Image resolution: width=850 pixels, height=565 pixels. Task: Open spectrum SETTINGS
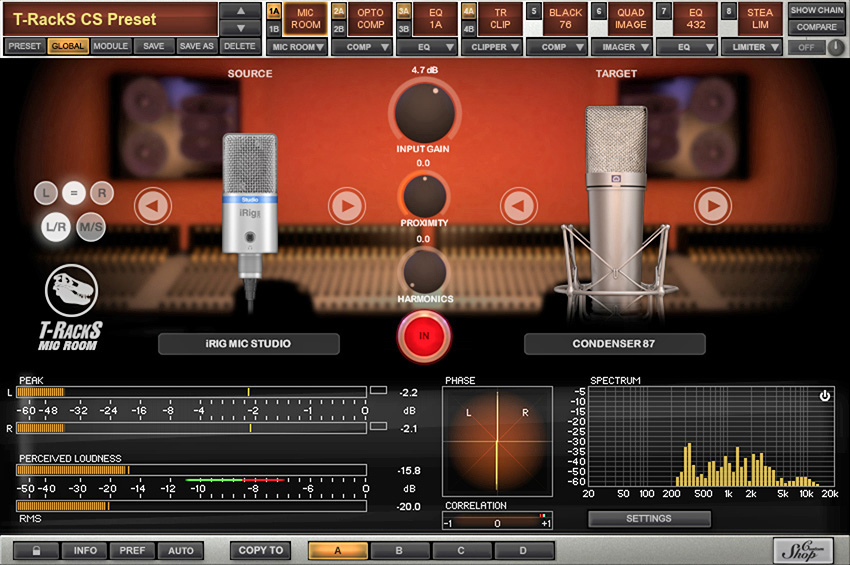[649, 519]
